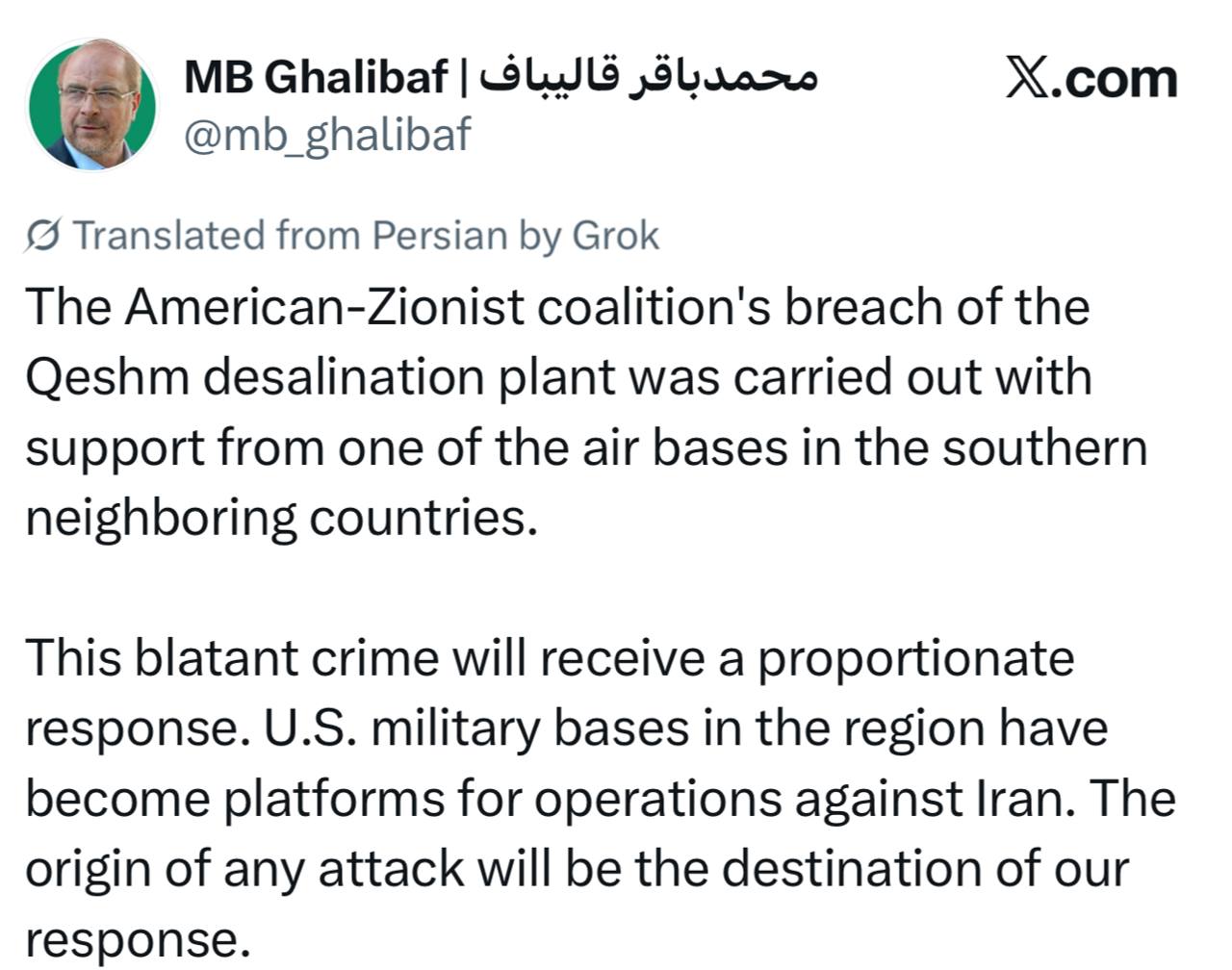
Task: Click the profile avatar photo
Action: point(93,104)
